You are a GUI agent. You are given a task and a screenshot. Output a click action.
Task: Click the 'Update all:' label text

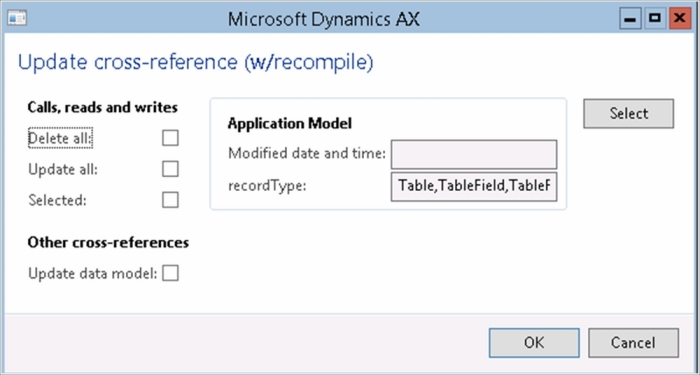pyautogui.click(x=63, y=170)
